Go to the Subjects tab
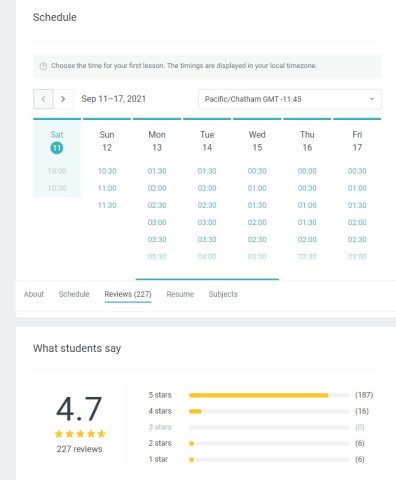The image size is (396, 480). (223, 294)
